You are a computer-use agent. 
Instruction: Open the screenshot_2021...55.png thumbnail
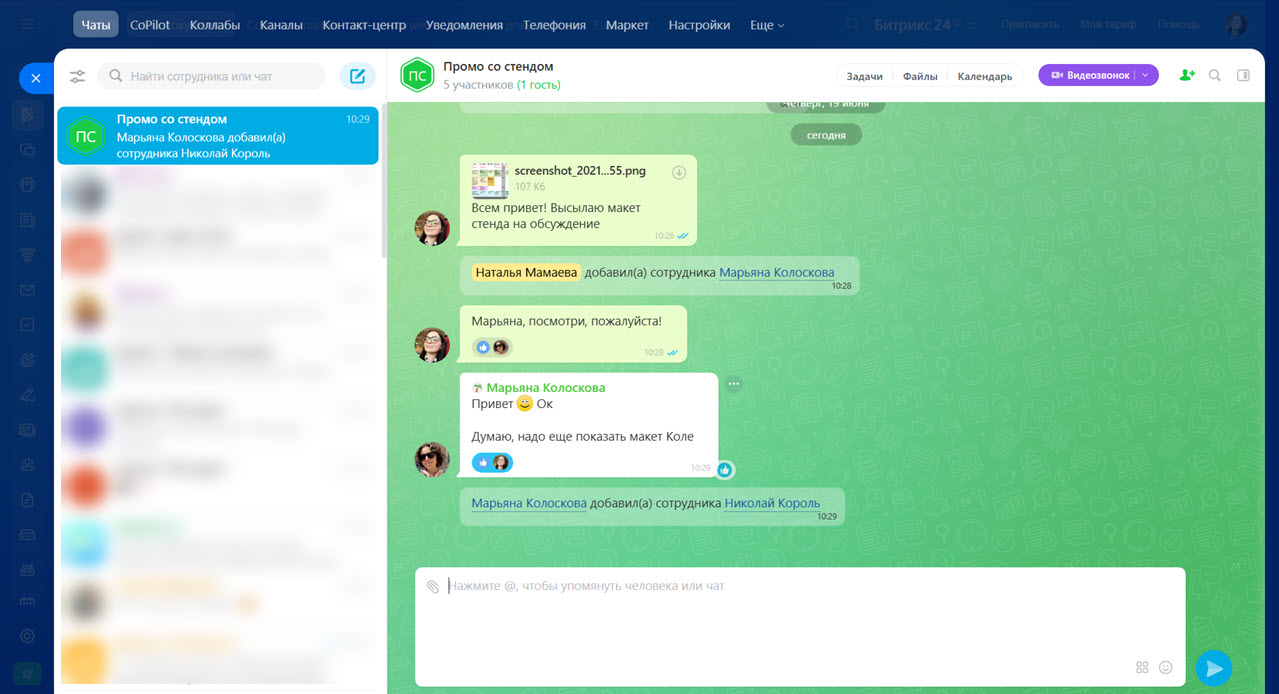pyautogui.click(x=490, y=180)
